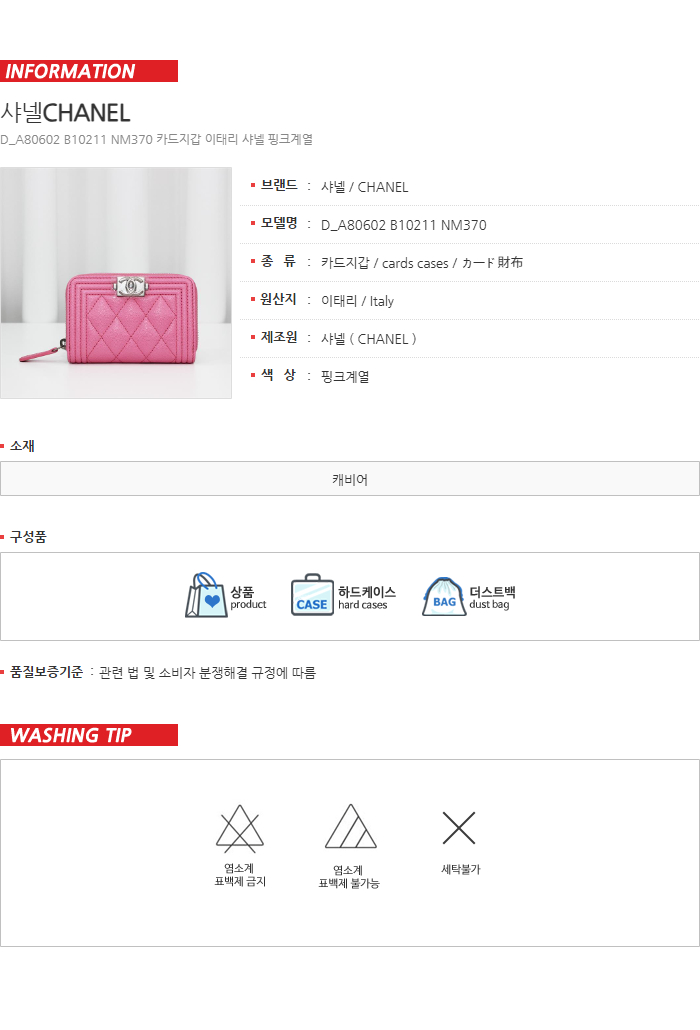This screenshot has width=700, height=1030.
Task: Click the crossed-out triangle bleach prohibited icon
Action: pyautogui.click(x=240, y=828)
